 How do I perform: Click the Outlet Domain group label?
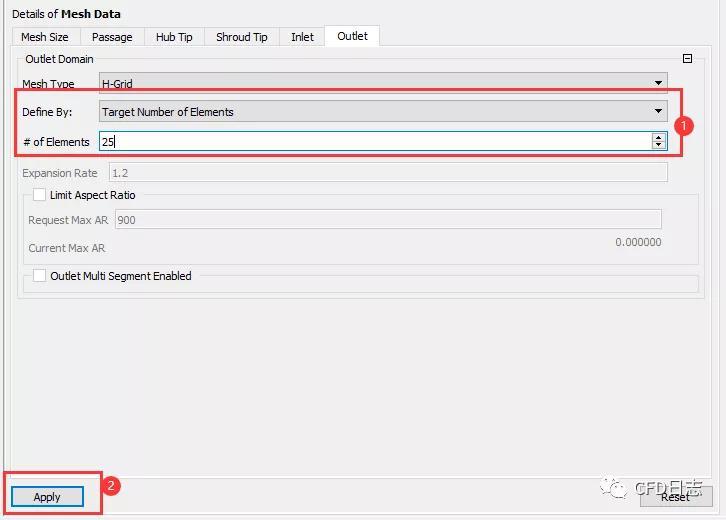(59, 59)
